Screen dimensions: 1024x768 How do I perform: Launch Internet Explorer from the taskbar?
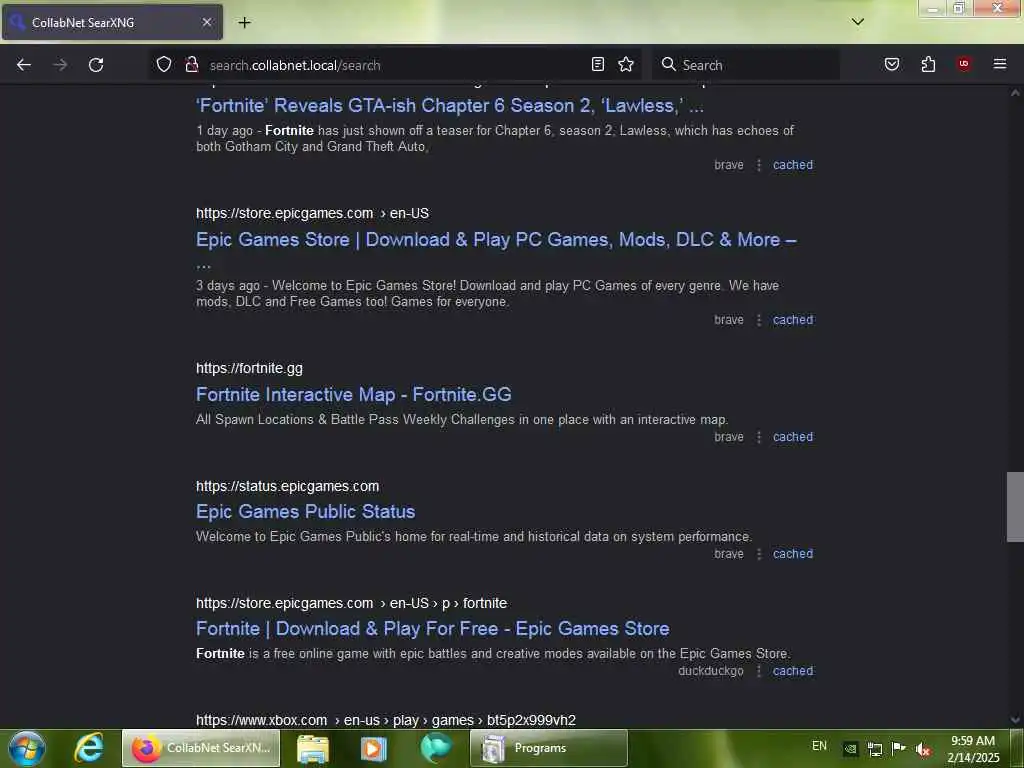89,748
